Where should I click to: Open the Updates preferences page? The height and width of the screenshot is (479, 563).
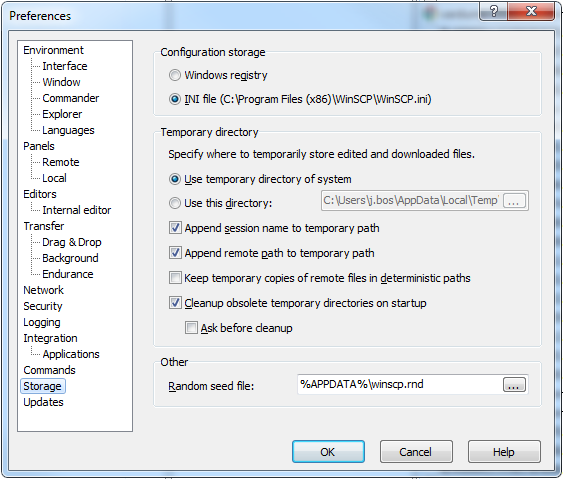43,402
